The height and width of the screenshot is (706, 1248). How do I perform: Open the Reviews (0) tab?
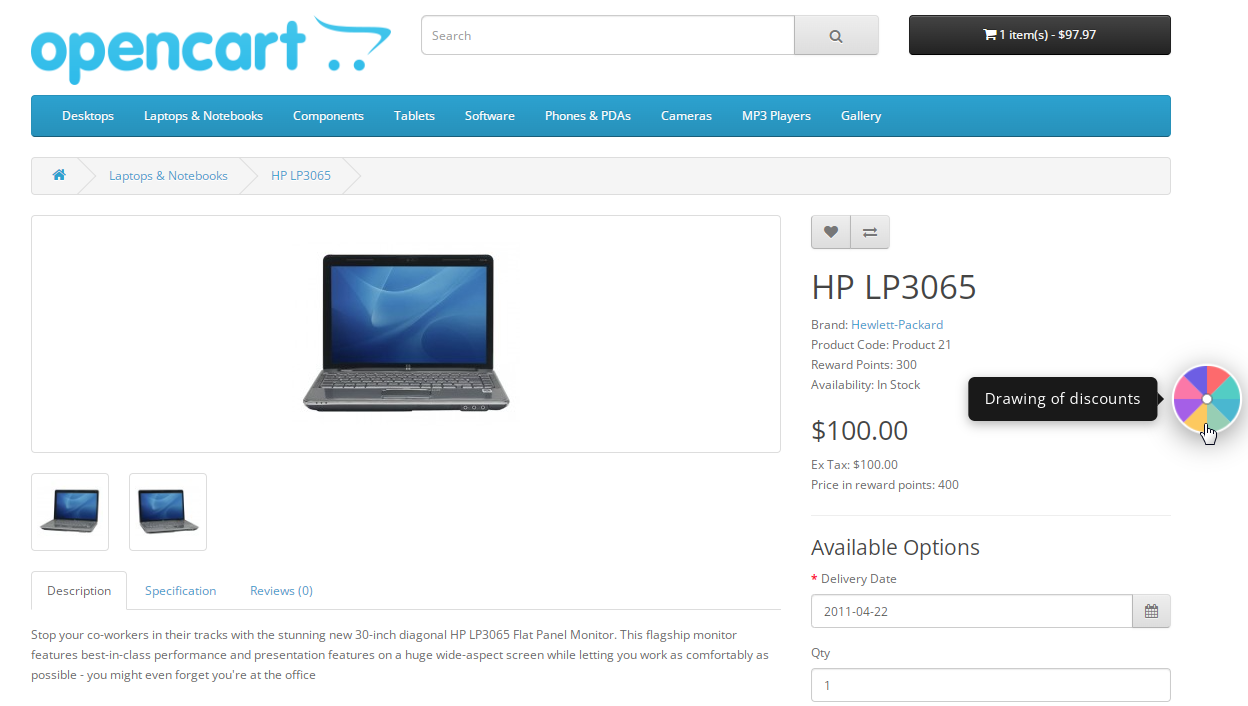[281, 591]
